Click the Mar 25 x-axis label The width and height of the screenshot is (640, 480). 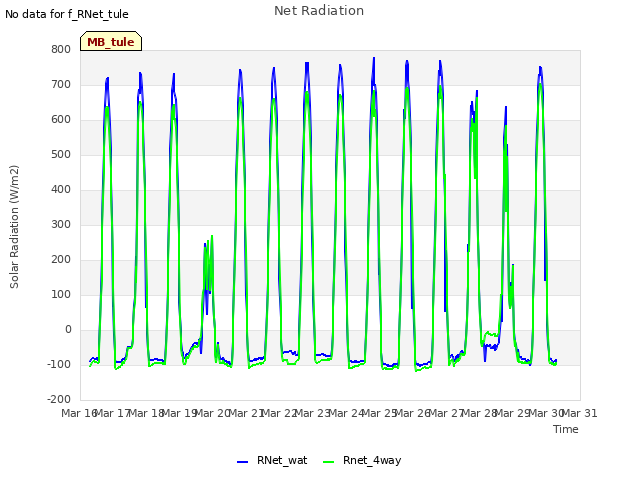click(379, 413)
